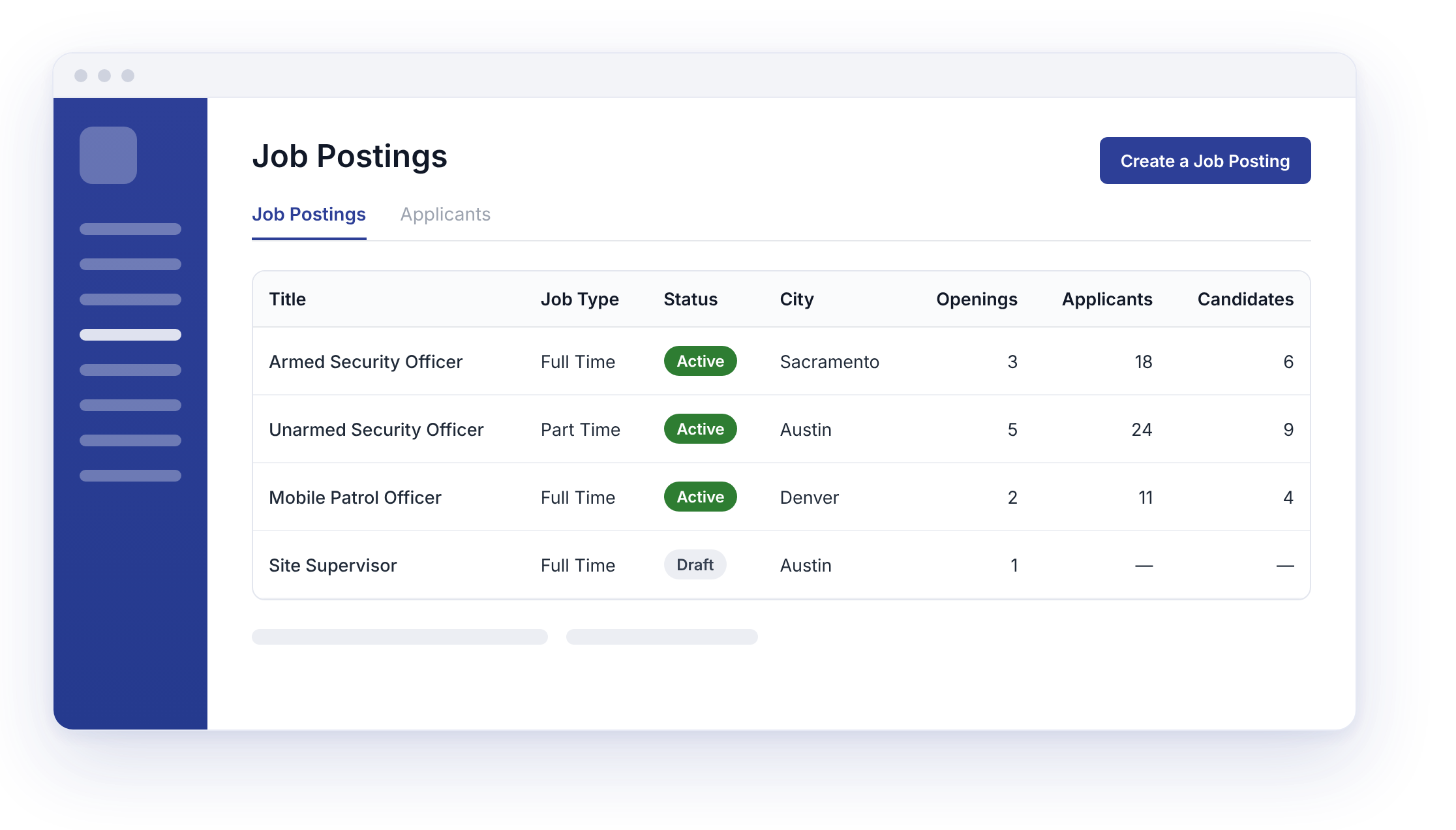Click the Denver city cell

coord(810,497)
